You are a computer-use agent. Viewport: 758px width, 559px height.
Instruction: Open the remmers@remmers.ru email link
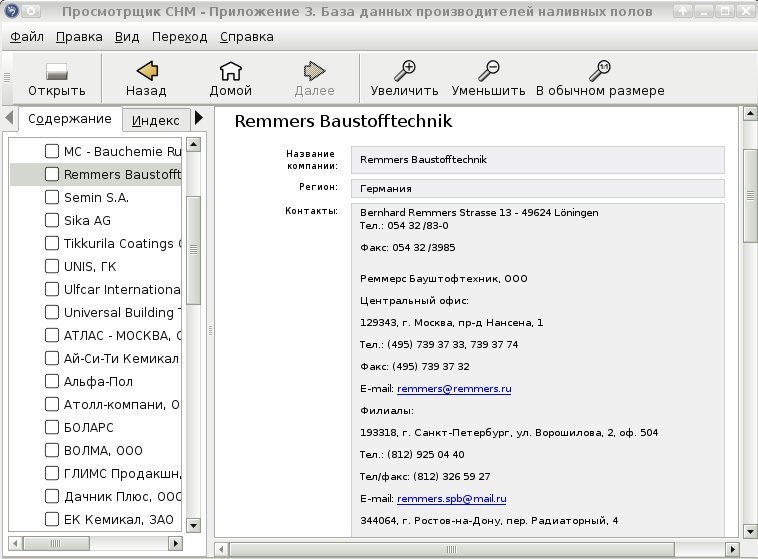click(454, 388)
